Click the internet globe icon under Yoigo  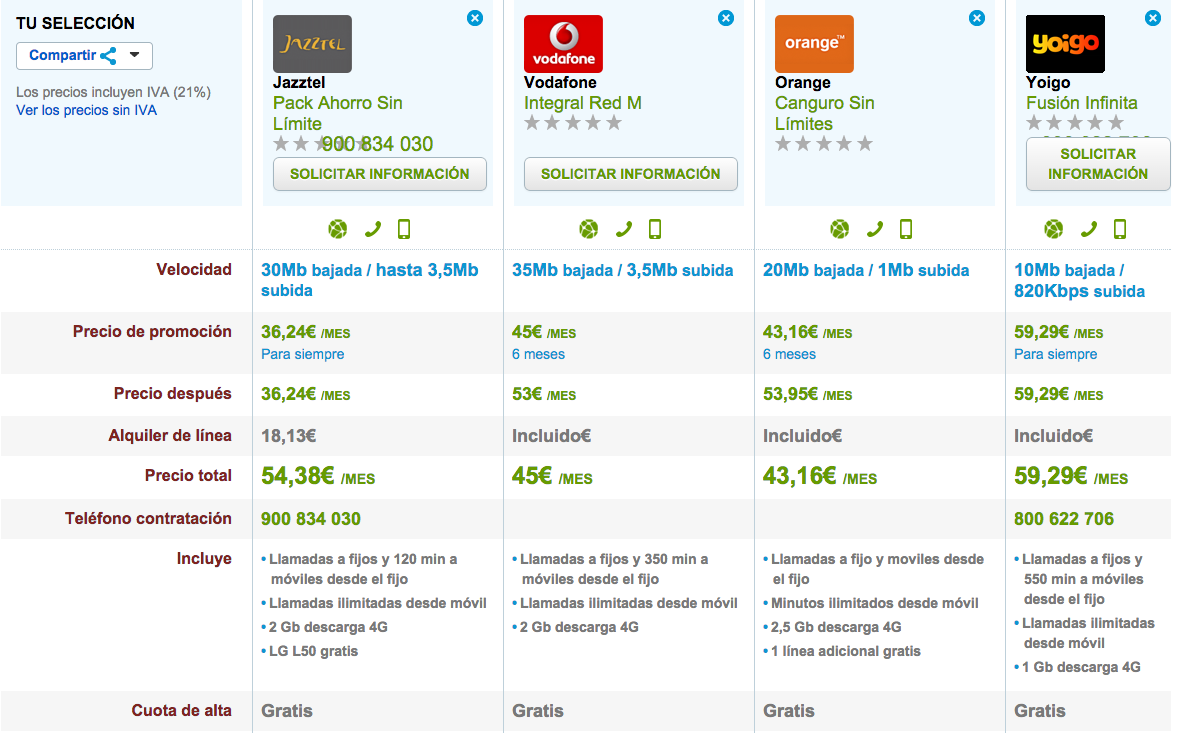point(1054,229)
